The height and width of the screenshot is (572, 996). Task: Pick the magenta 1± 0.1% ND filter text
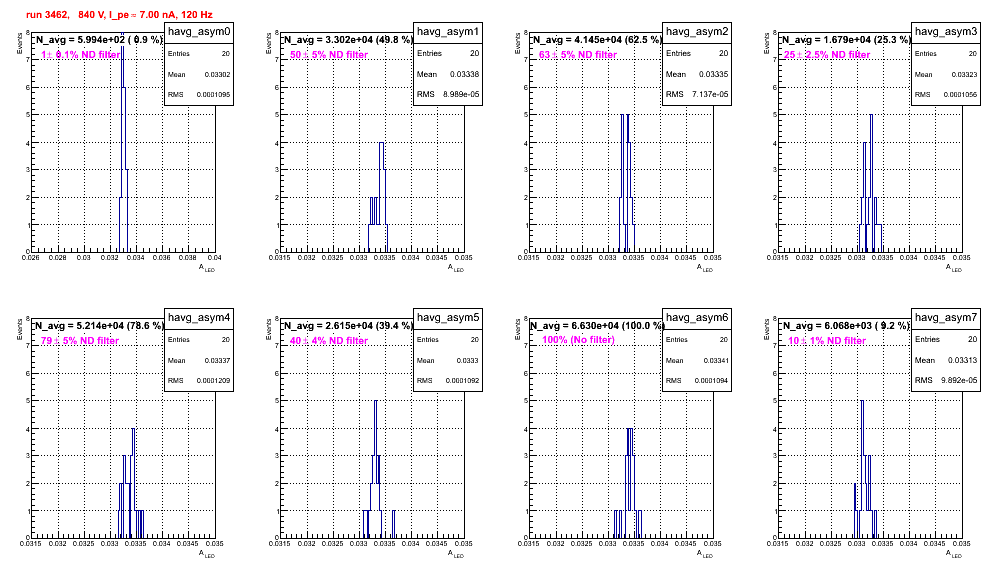[x=80, y=55]
